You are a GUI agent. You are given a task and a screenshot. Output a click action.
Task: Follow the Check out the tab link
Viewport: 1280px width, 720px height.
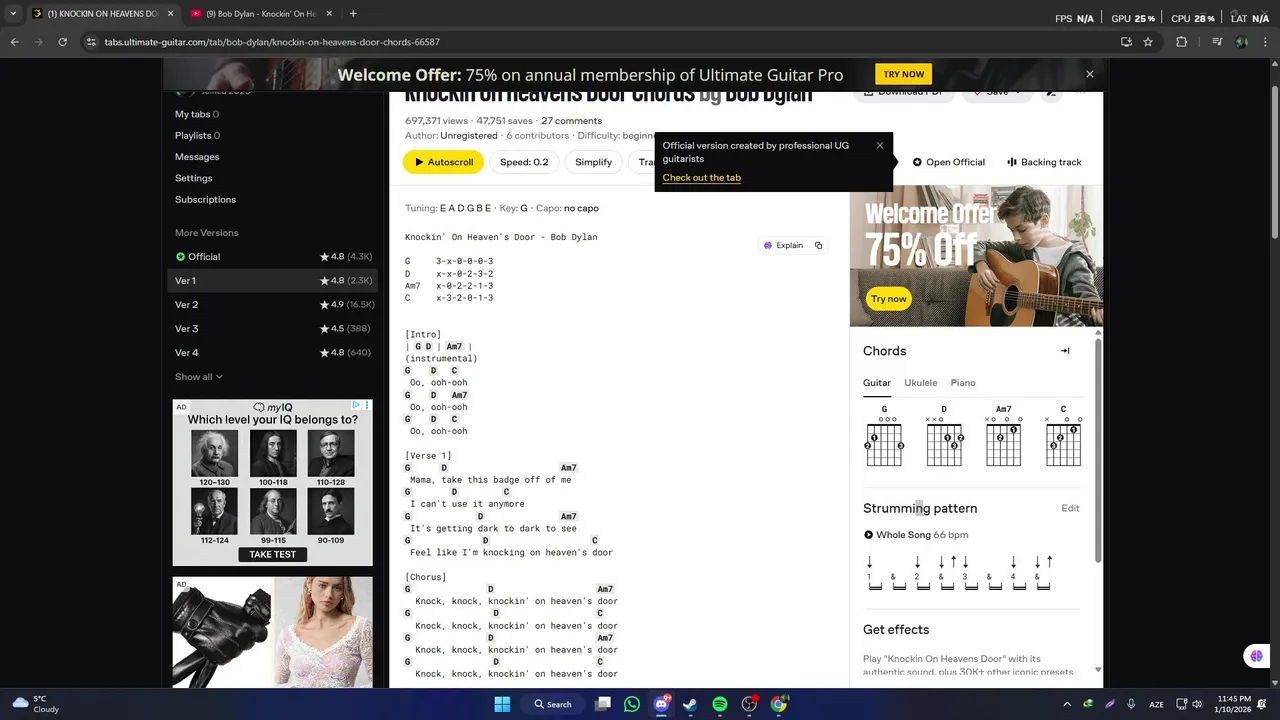pos(701,177)
